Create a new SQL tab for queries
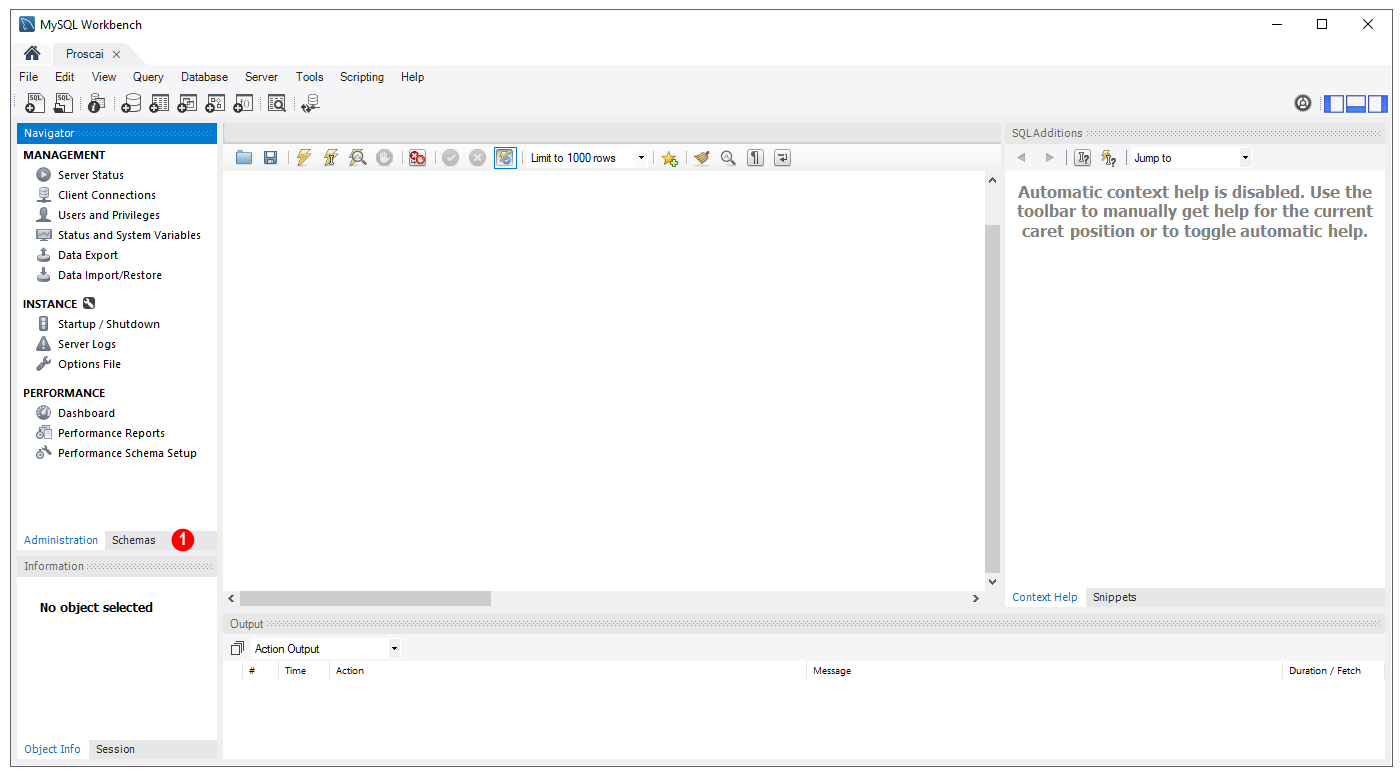The width and height of the screenshot is (1400, 777). (x=34, y=103)
